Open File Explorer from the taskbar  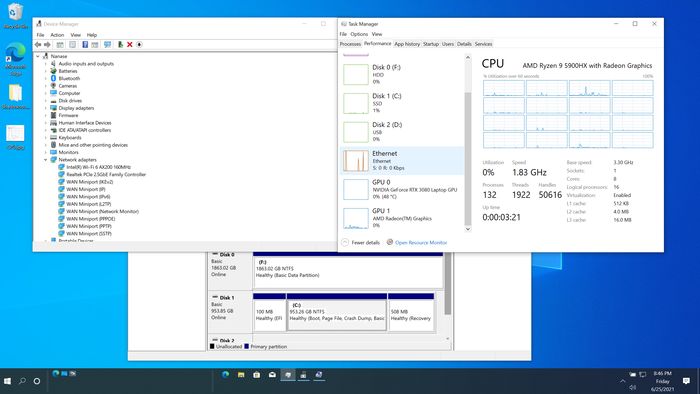click(241, 375)
